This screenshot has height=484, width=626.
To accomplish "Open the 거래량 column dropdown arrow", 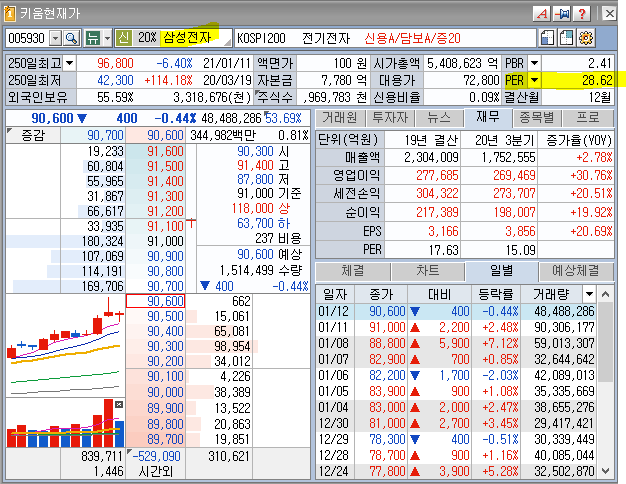I will coord(589,295).
